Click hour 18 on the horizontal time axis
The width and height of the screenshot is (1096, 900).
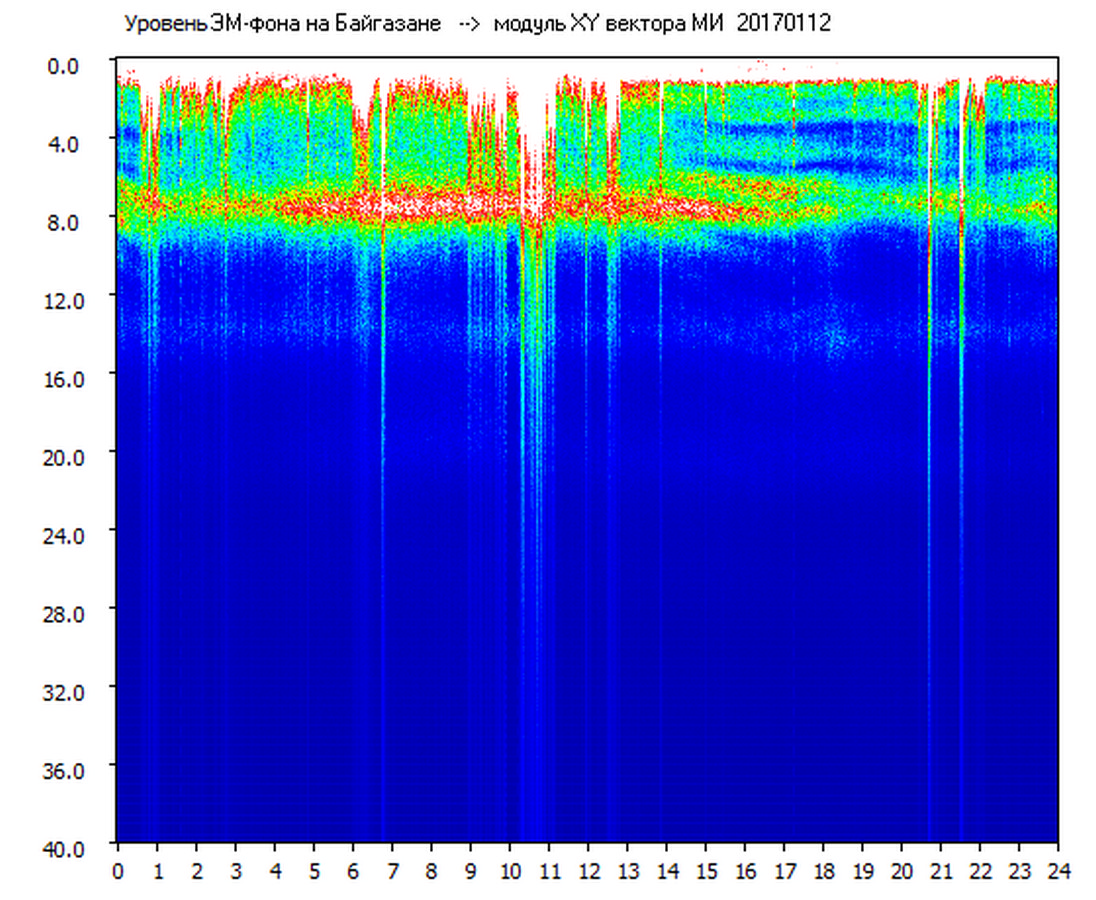pyautogui.click(x=823, y=871)
